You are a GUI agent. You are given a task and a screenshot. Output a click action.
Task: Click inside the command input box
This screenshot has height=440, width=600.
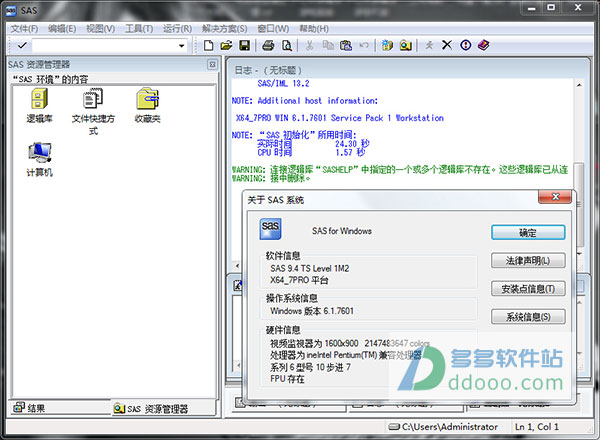(x=104, y=46)
